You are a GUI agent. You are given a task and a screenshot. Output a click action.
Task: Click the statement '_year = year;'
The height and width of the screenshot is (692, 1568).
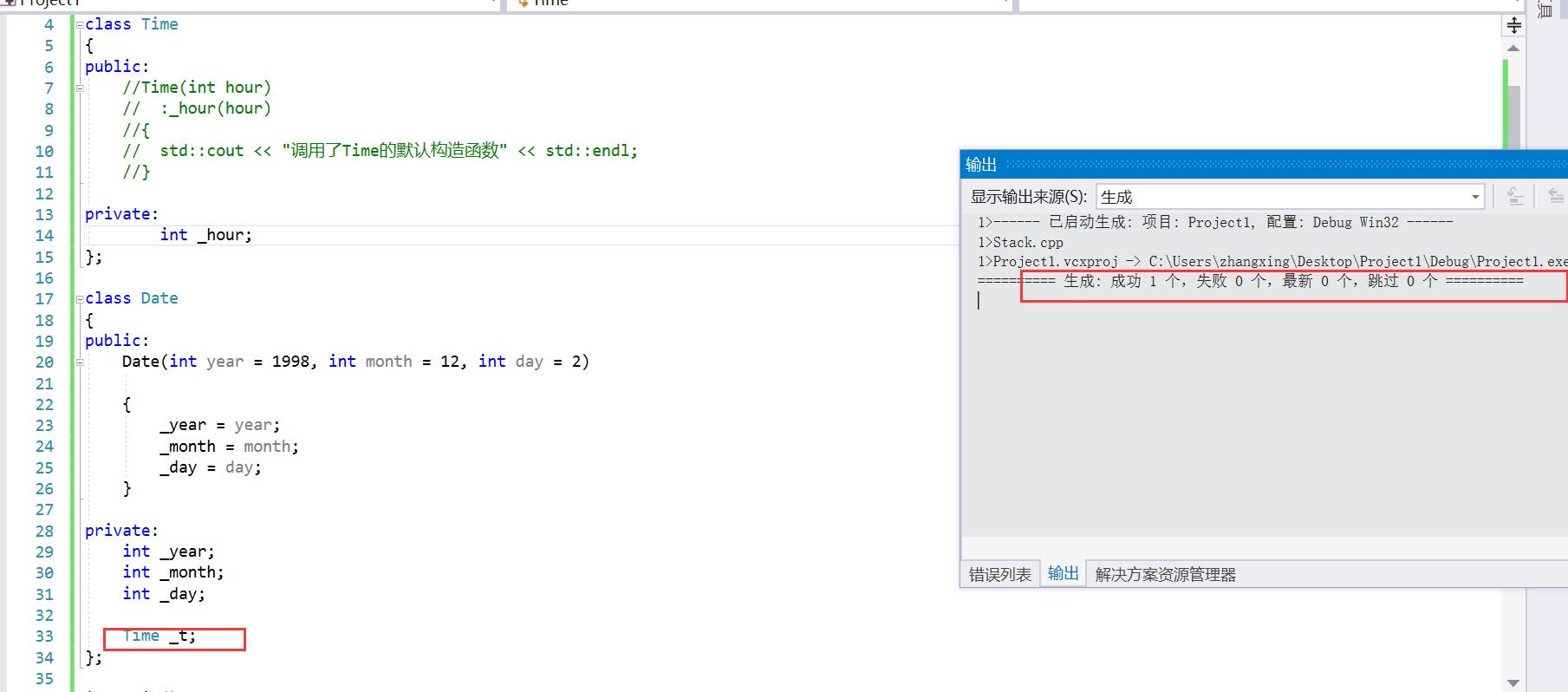220,426
